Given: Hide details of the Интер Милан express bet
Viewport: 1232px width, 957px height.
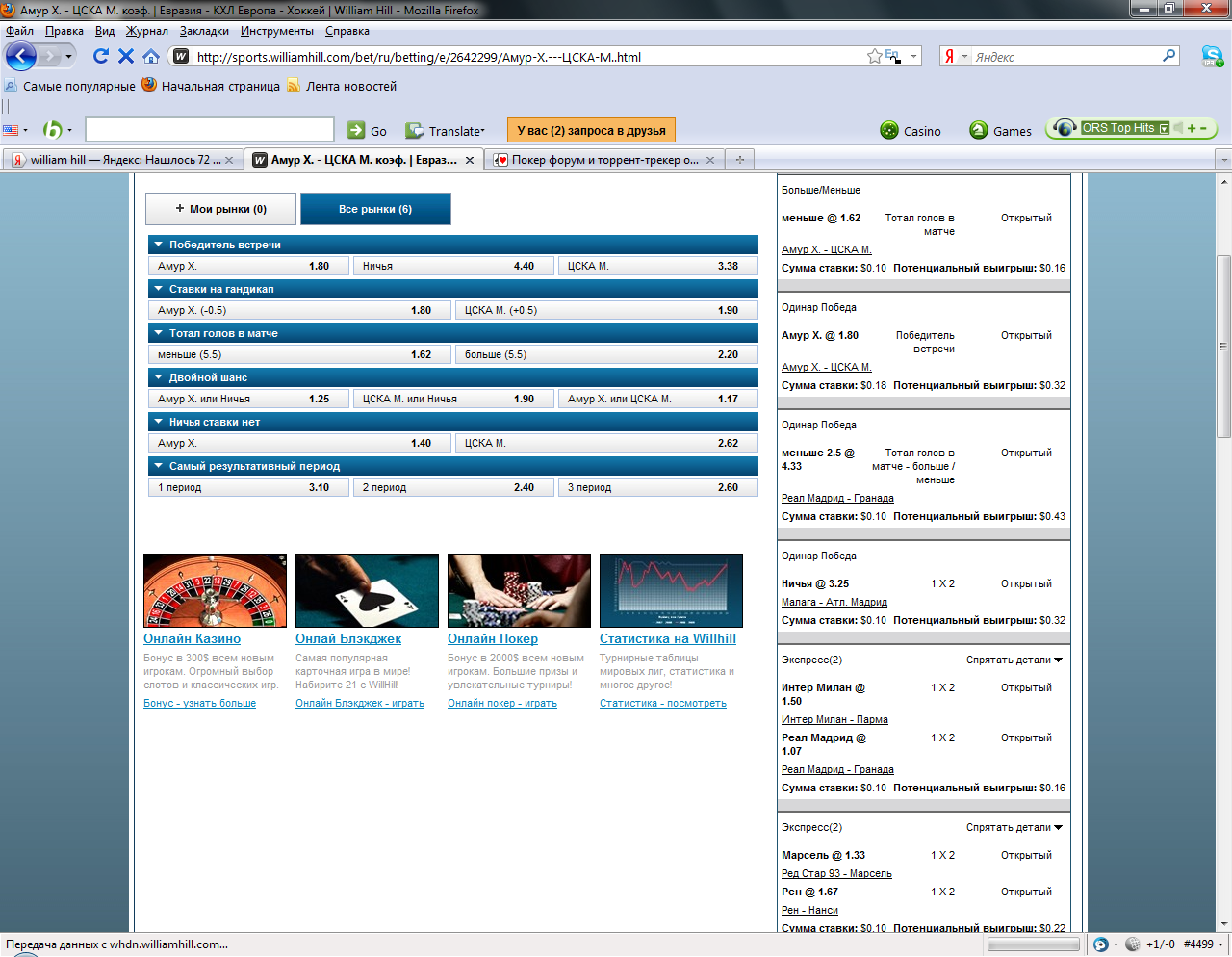Looking at the screenshot, I should [1014, 660].
